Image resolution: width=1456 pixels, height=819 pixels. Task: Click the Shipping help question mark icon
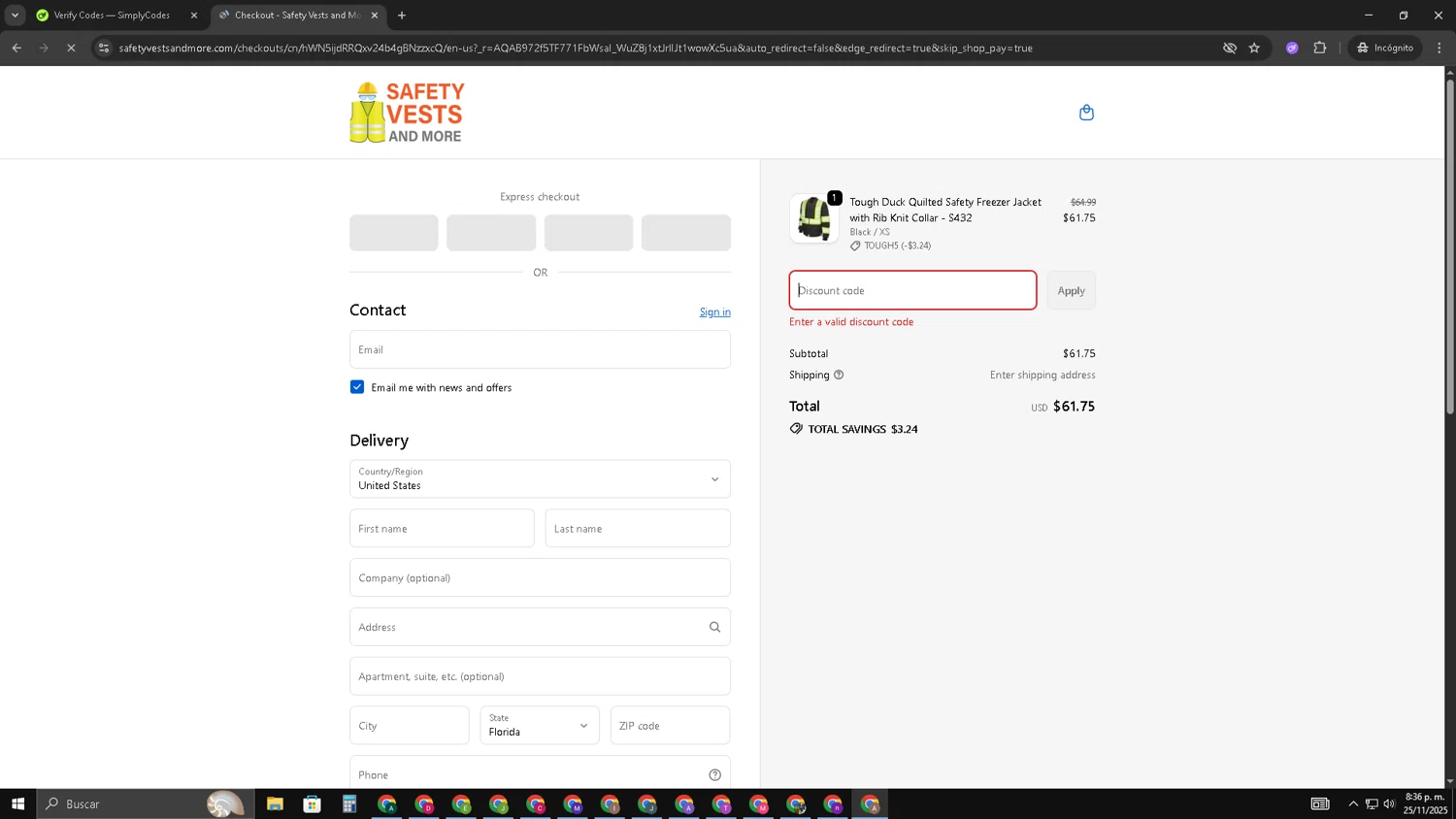tap(839, 375)
